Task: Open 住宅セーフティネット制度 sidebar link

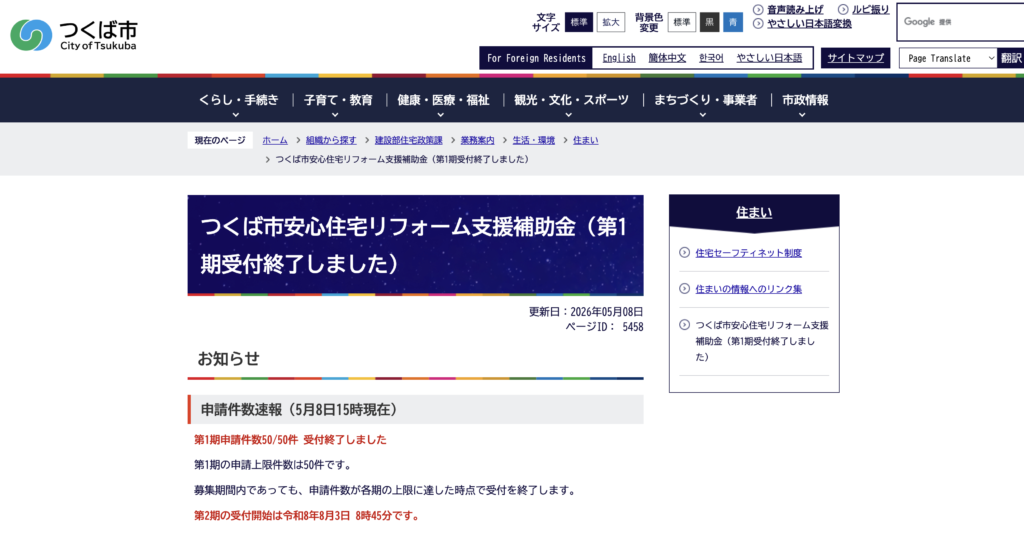Action: (748, 253)
